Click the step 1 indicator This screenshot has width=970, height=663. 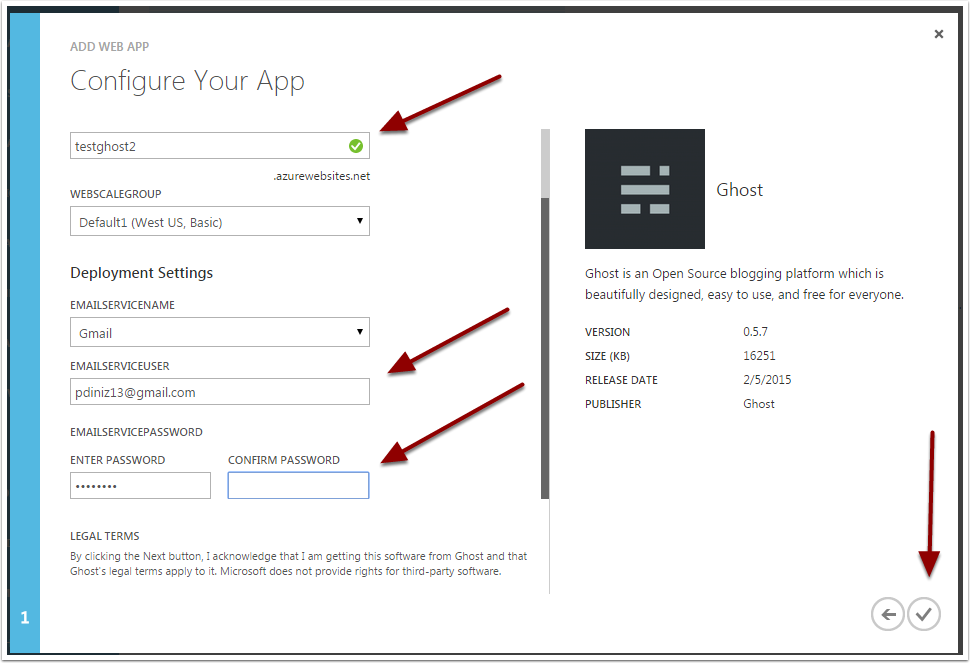25,617
